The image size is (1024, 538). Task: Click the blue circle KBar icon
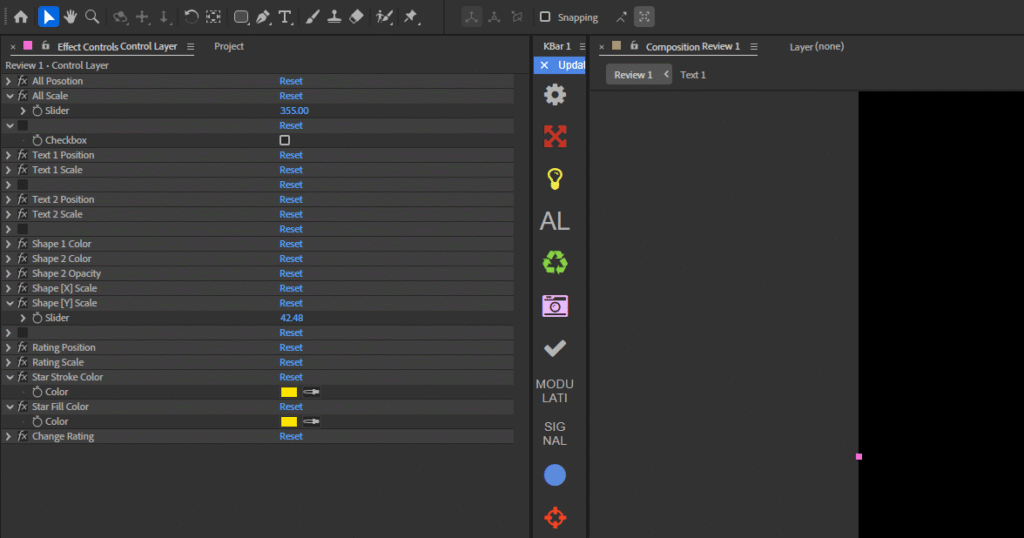(554, 475)
